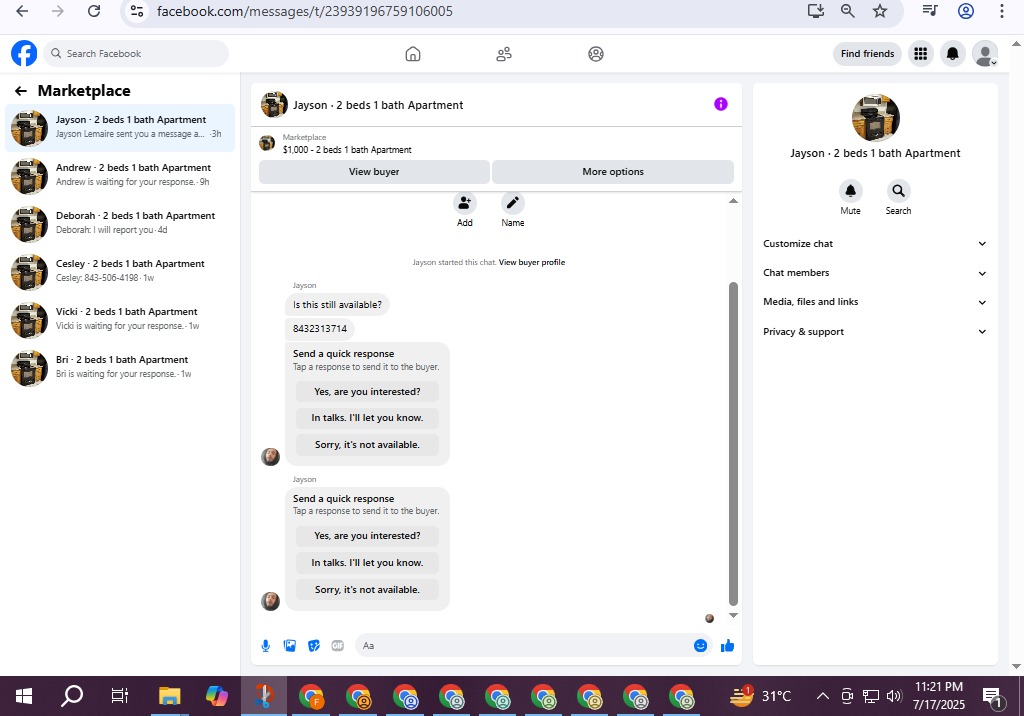
Task: Open Cesley conversation in list
Action: click(120, 271)
